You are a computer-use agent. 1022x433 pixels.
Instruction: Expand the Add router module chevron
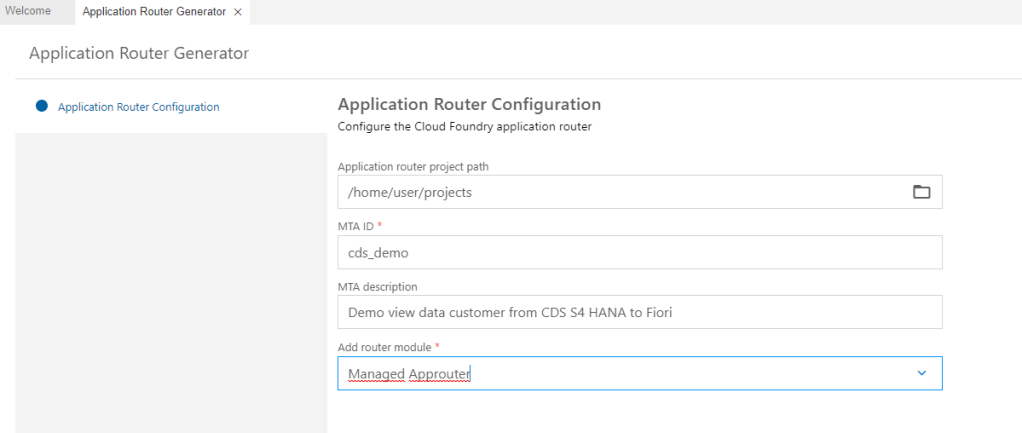(921, 374)
